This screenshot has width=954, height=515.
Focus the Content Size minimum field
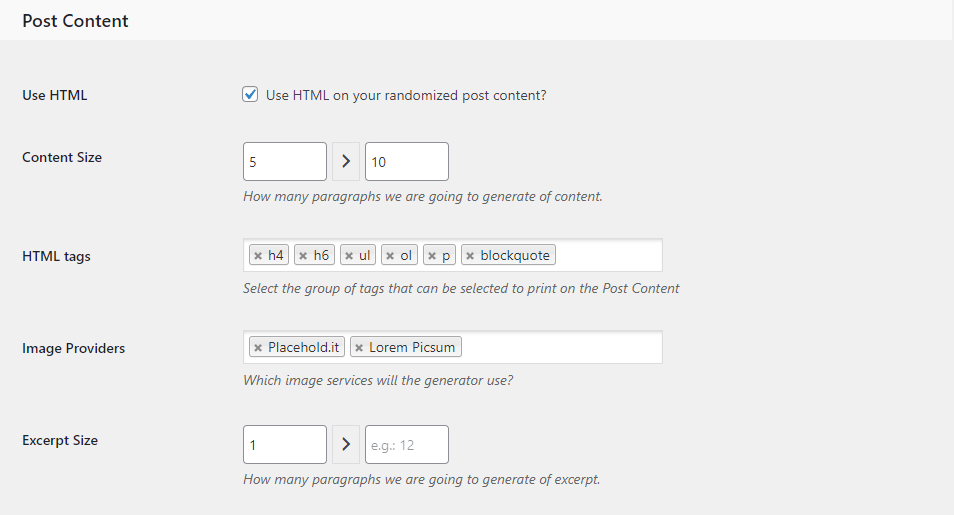coord(284,161)
